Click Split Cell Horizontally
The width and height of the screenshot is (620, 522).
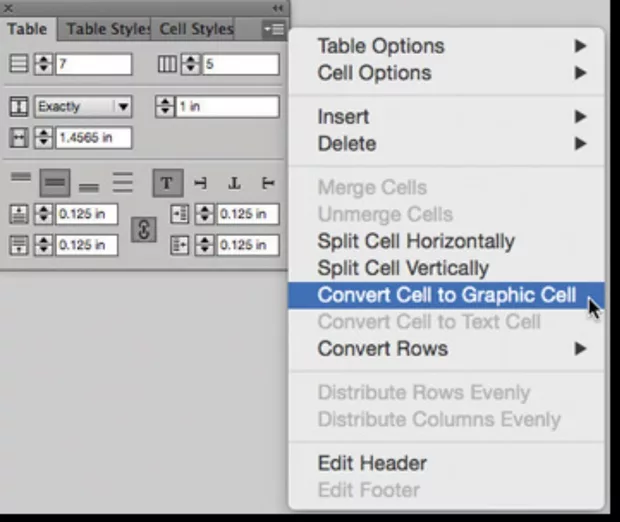pyautogui.click(x=415, y=241)
